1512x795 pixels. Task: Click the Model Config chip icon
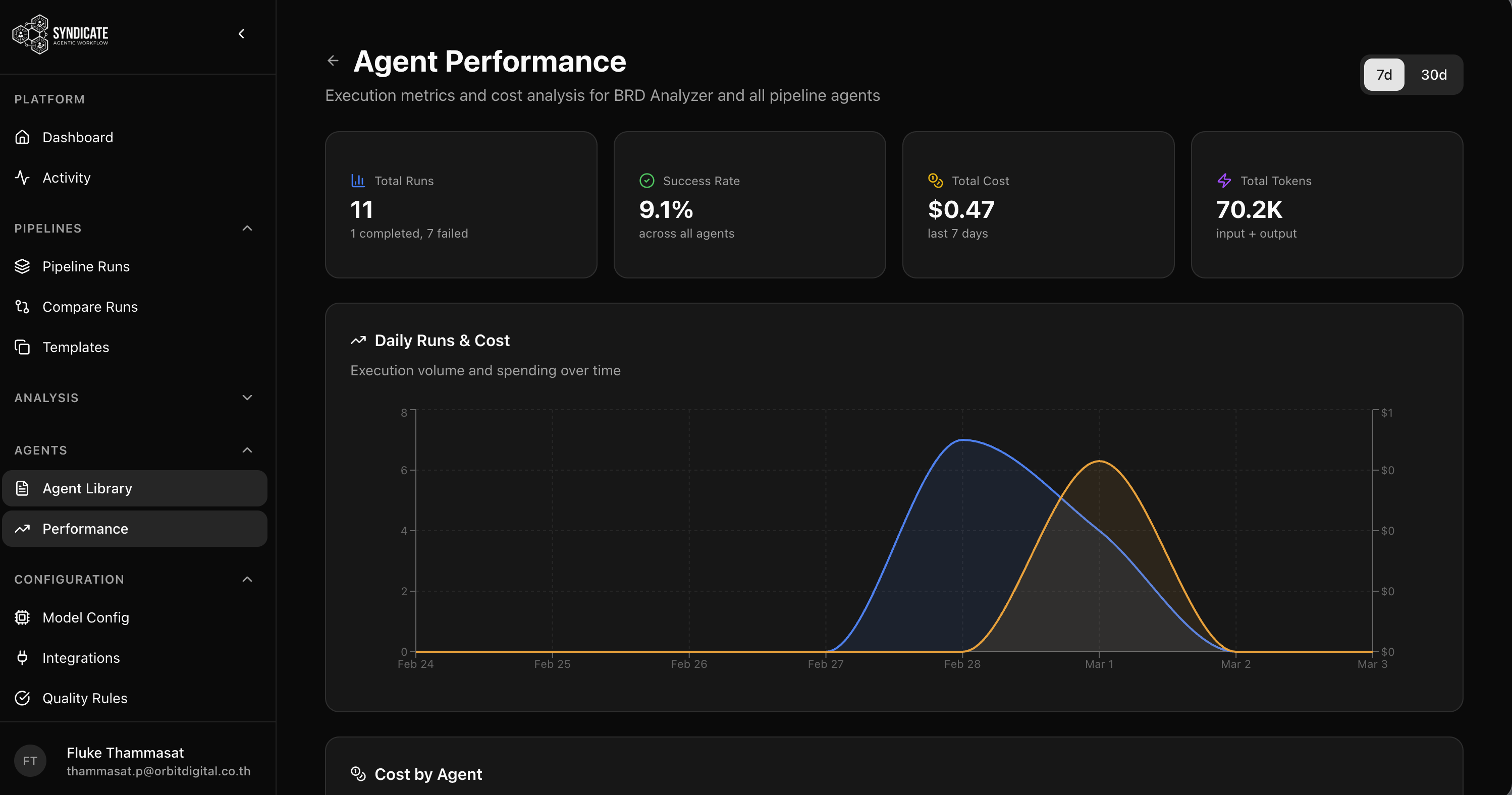pyautogui.click(x=22, y=617)
